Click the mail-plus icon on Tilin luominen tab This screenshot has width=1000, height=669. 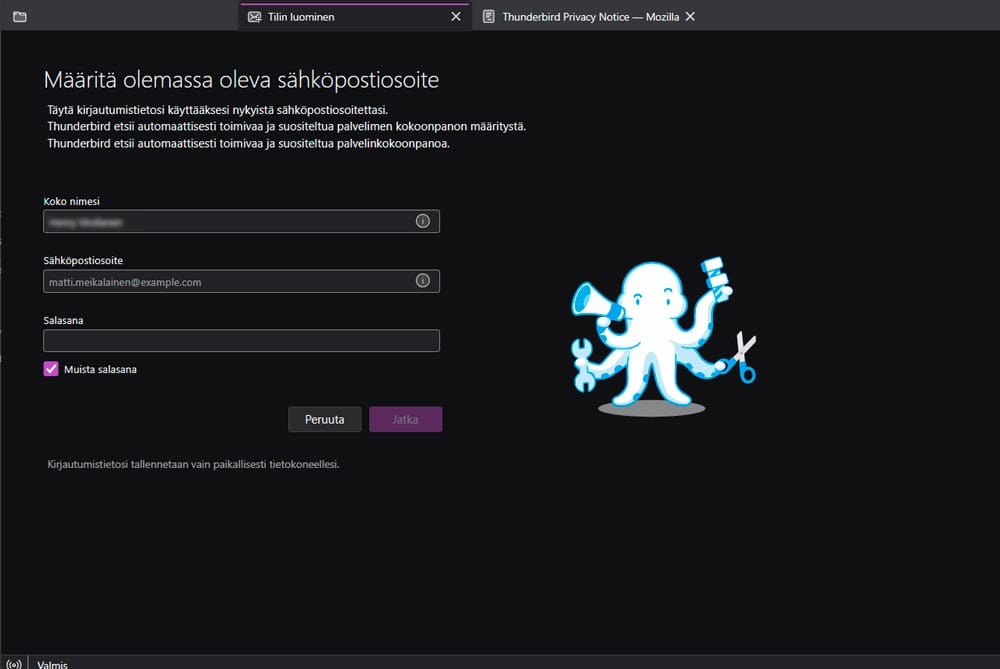pos(254,16)
